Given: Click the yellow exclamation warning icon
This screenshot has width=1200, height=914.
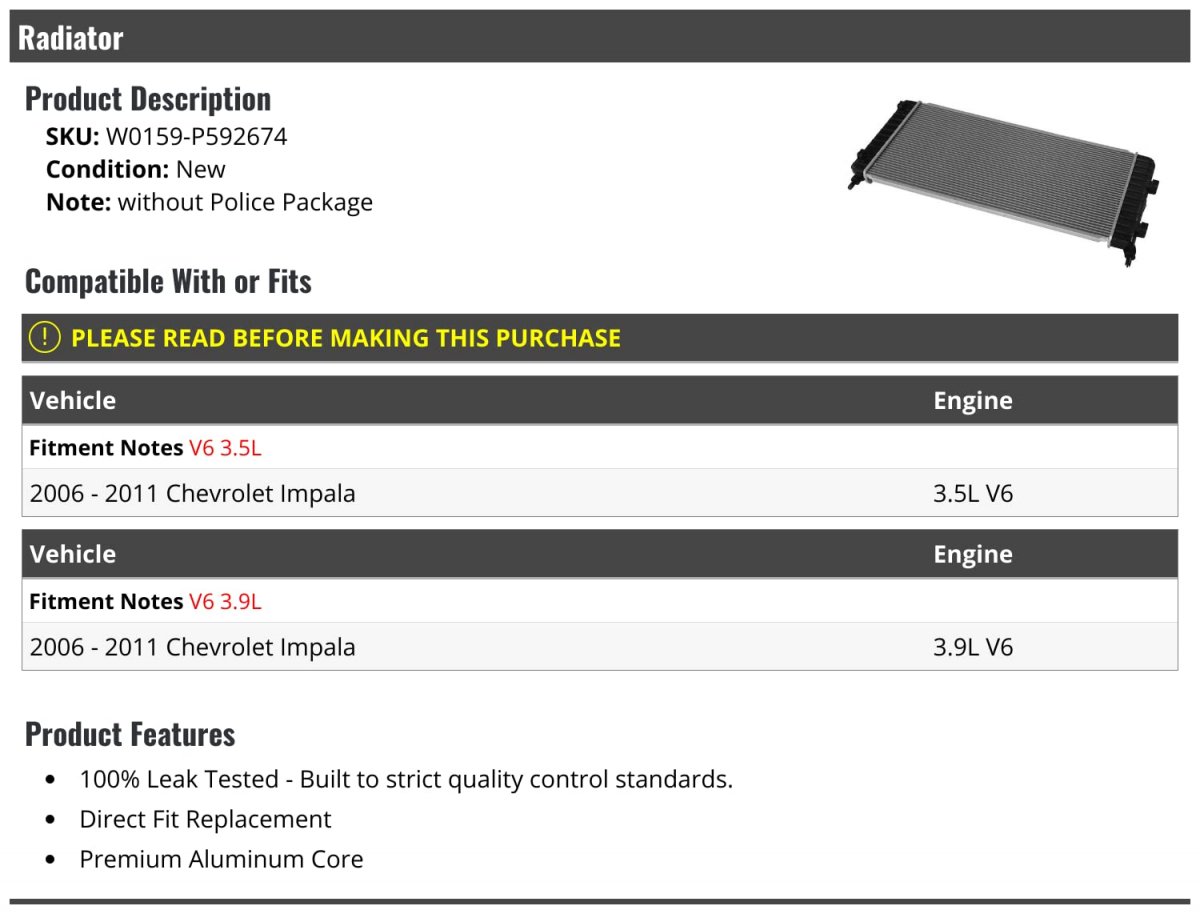Looking at the screenshot, I should 45,338.
